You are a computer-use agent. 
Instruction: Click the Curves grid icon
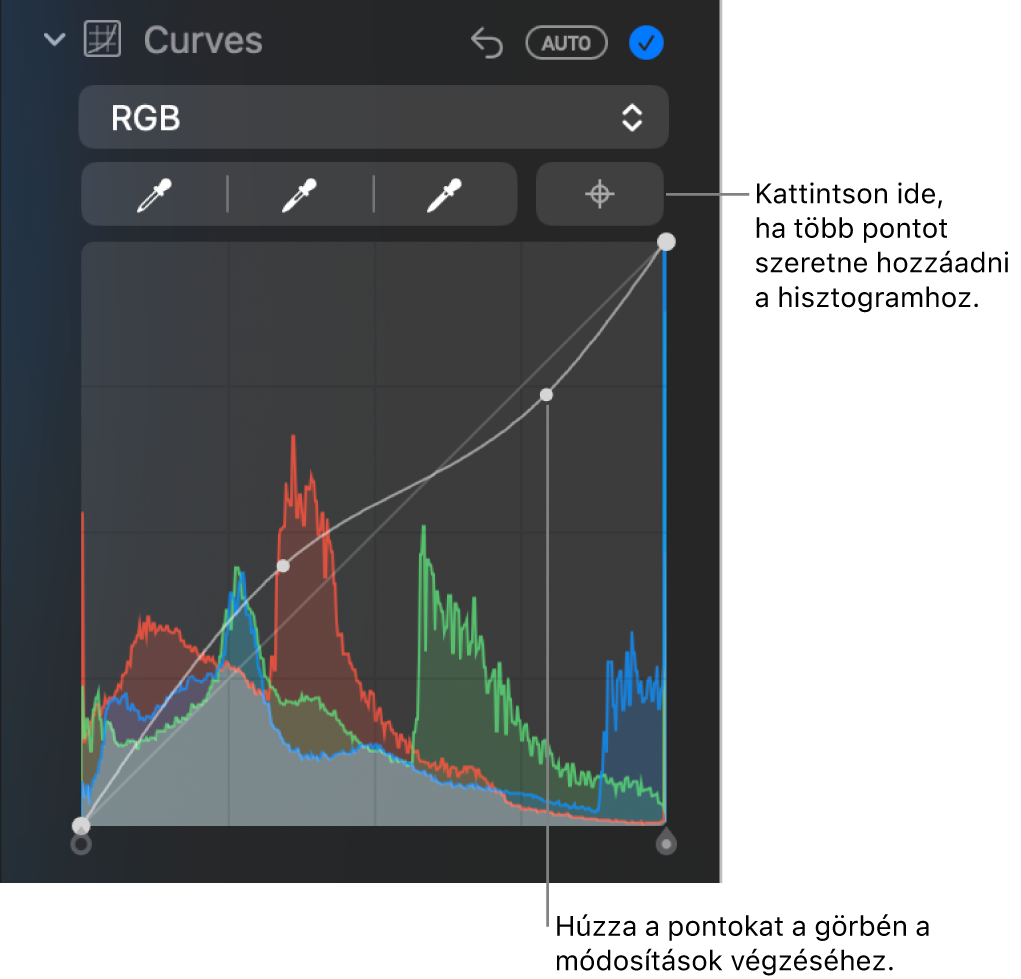coord(102,40)
